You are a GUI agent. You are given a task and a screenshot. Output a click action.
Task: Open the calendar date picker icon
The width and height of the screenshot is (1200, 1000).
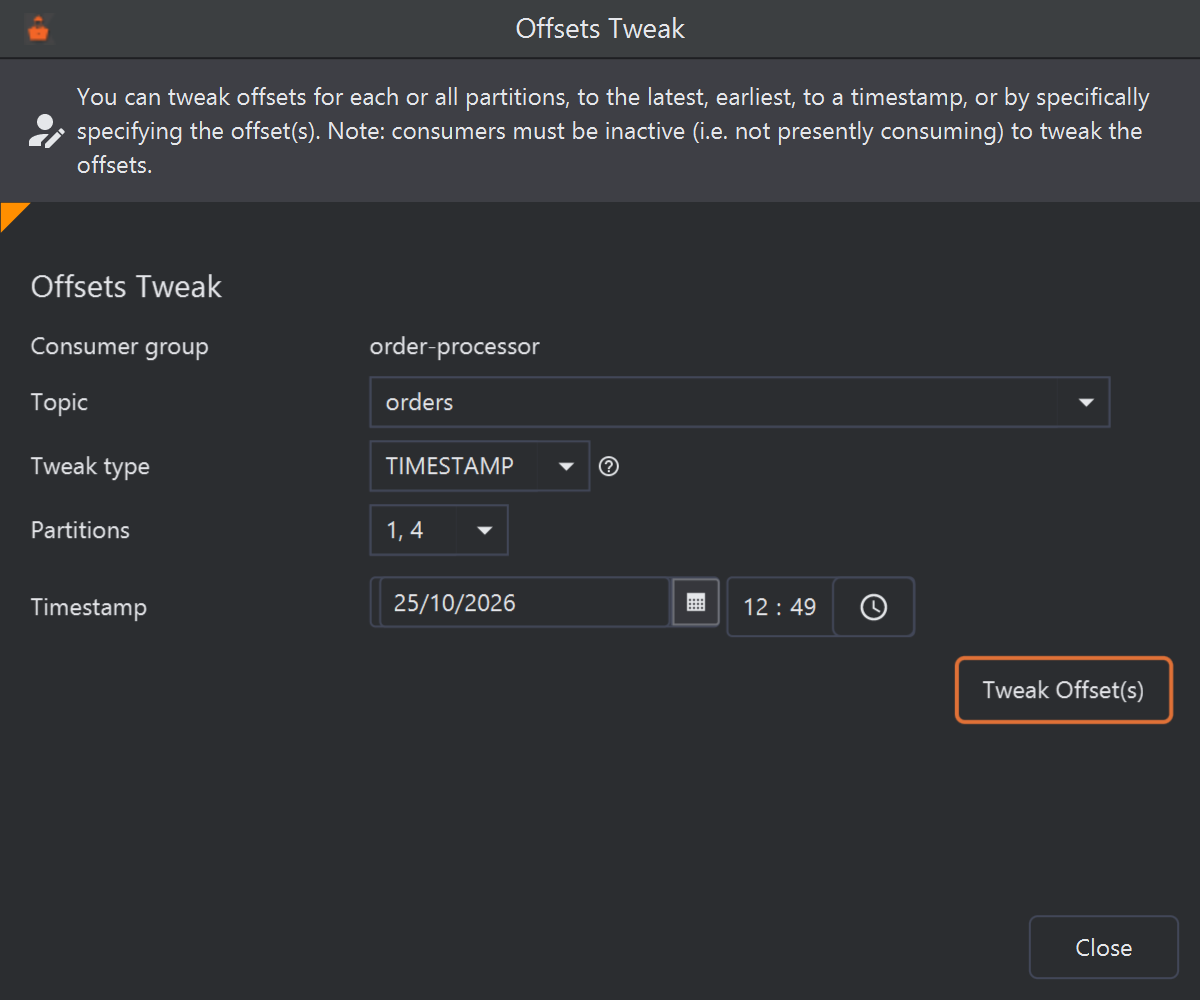coord(696,603)
